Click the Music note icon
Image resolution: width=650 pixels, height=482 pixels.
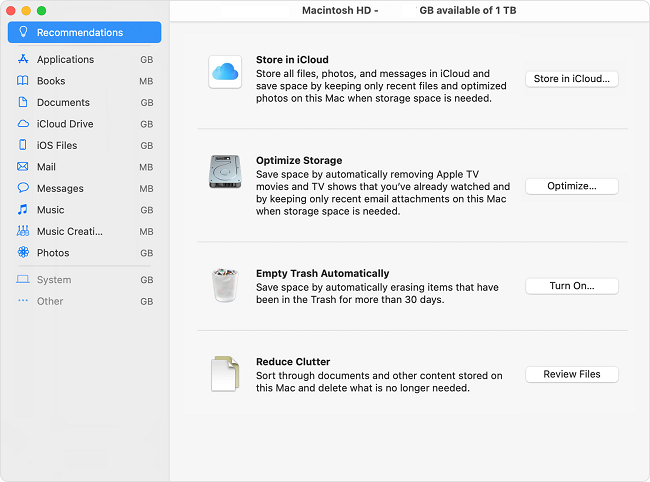(23, 209)
